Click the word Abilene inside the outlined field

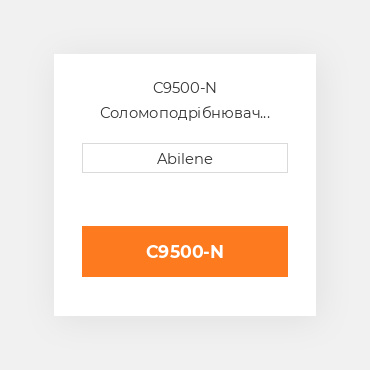click(x=185, y=159)
